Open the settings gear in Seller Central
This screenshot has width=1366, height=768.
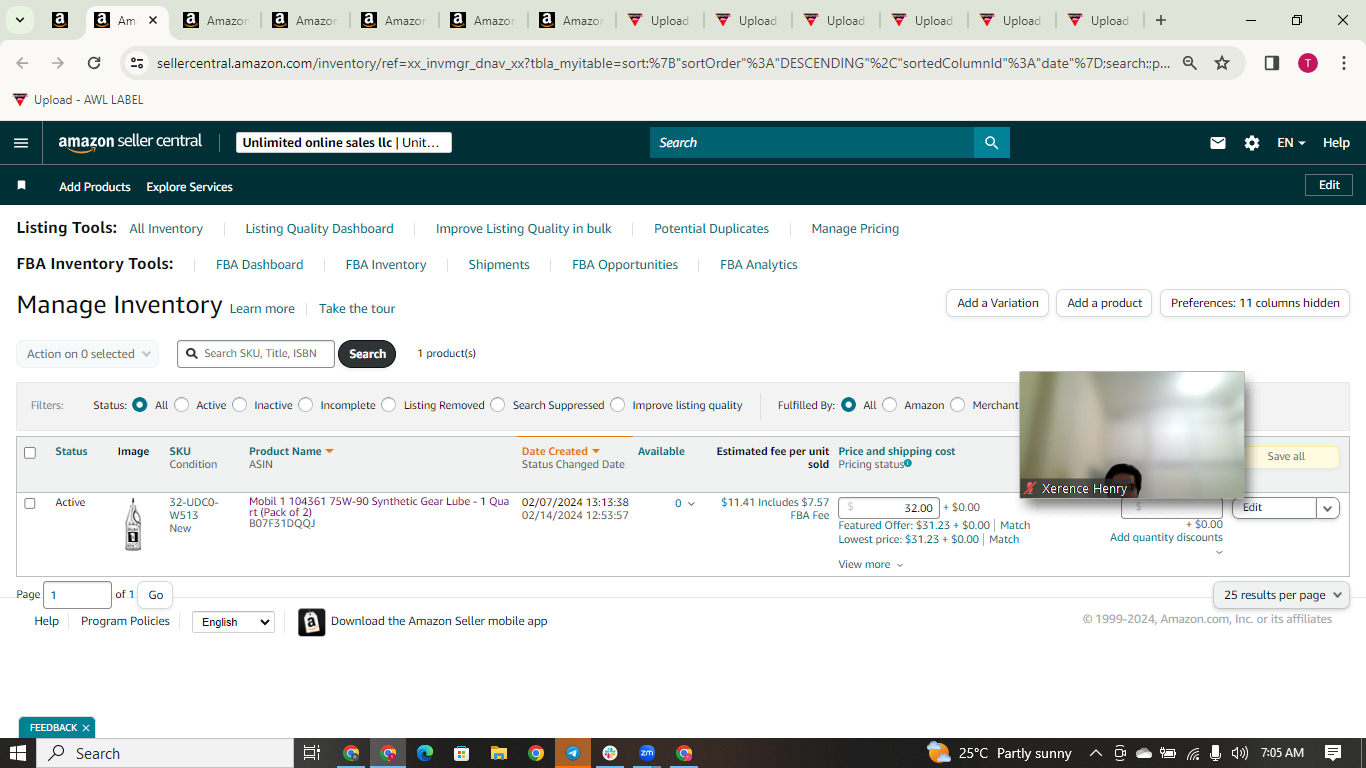point(1251,143)
